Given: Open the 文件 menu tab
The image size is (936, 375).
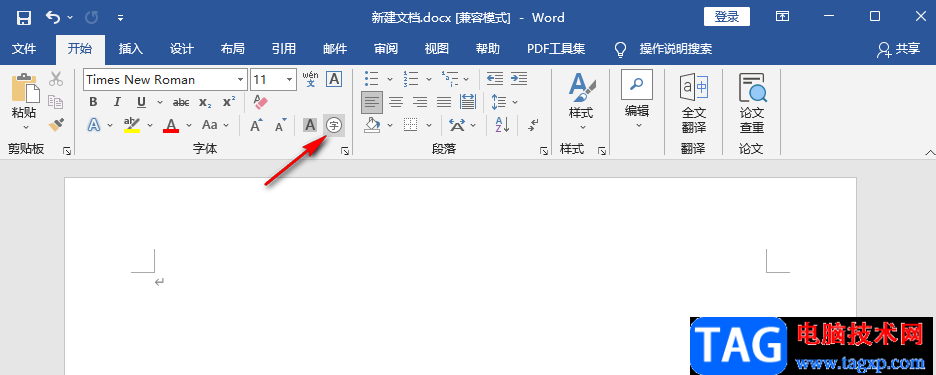Looking at the screenshot, I should tap(24, 49).
